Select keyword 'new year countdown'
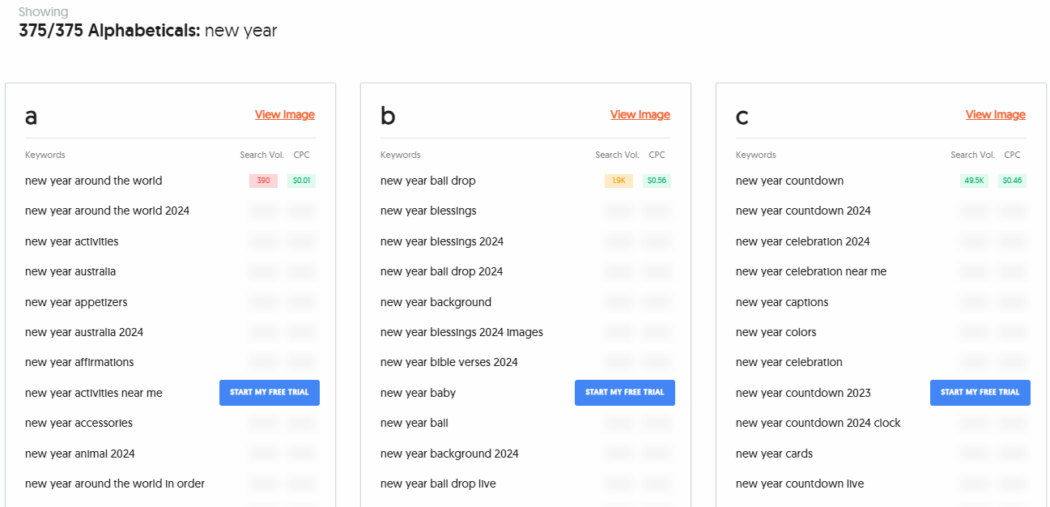1050x507 pixels. click(790, 181)
